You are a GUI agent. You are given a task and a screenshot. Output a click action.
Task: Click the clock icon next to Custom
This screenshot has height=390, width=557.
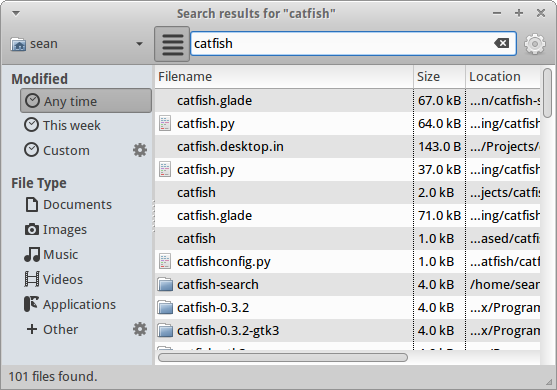(32, 150)
